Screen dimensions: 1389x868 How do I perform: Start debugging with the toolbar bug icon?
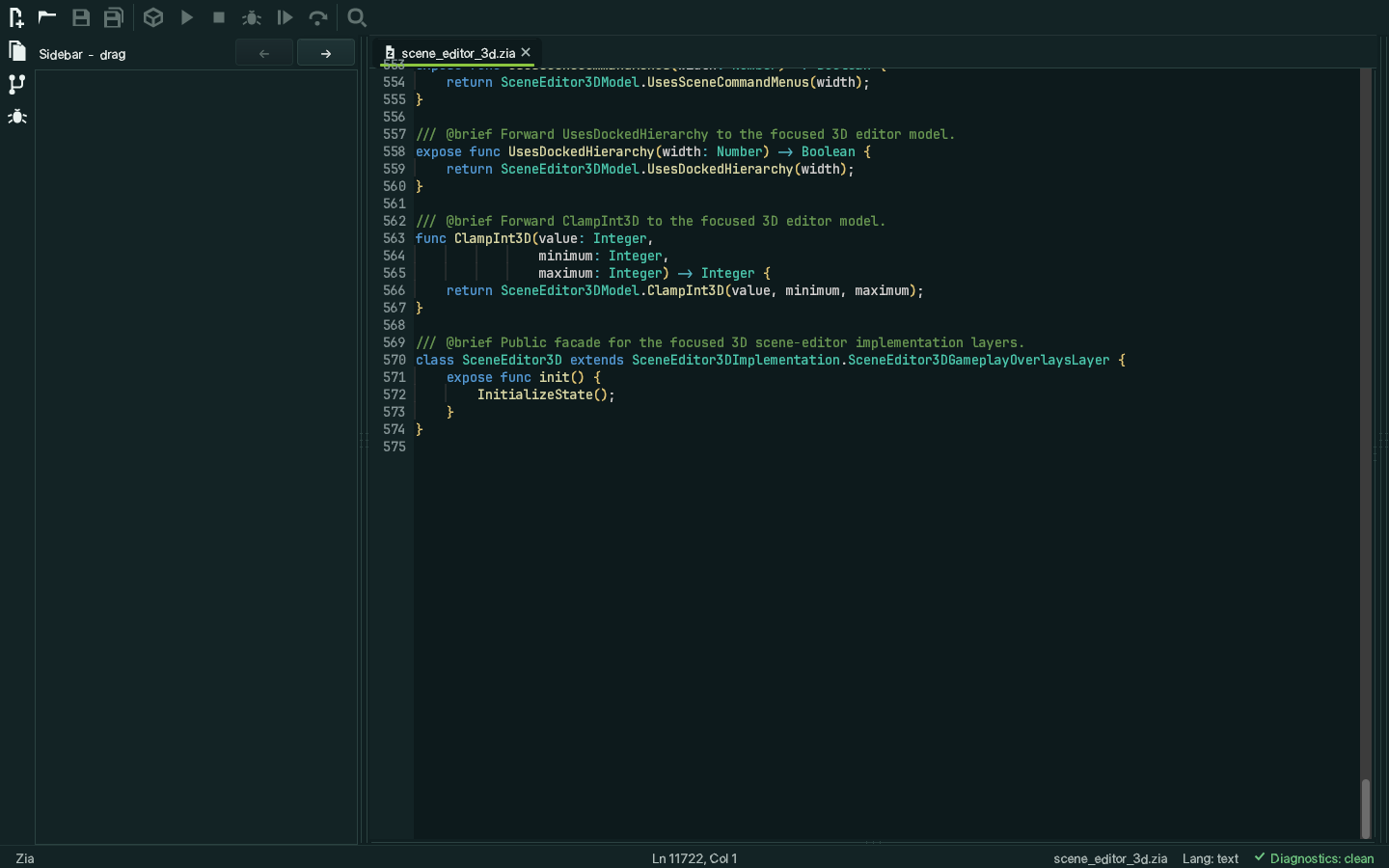click(x=252, y=17)
